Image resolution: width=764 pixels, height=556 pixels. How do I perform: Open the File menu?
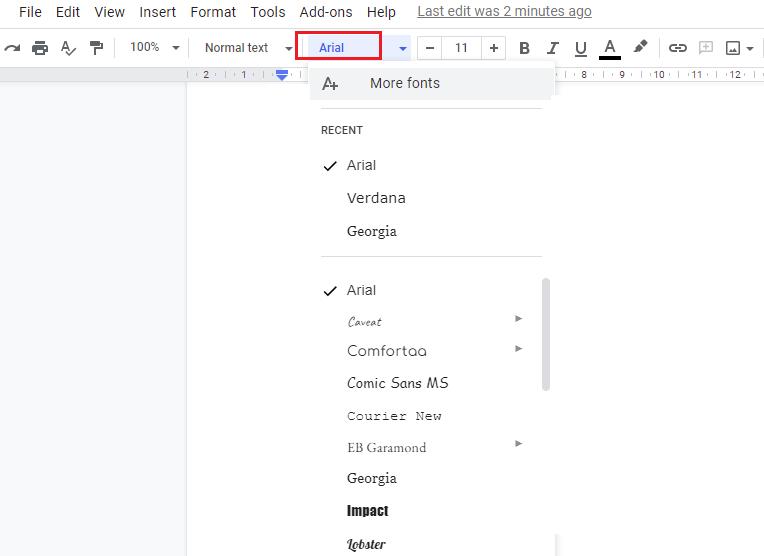tap(30, 12)
